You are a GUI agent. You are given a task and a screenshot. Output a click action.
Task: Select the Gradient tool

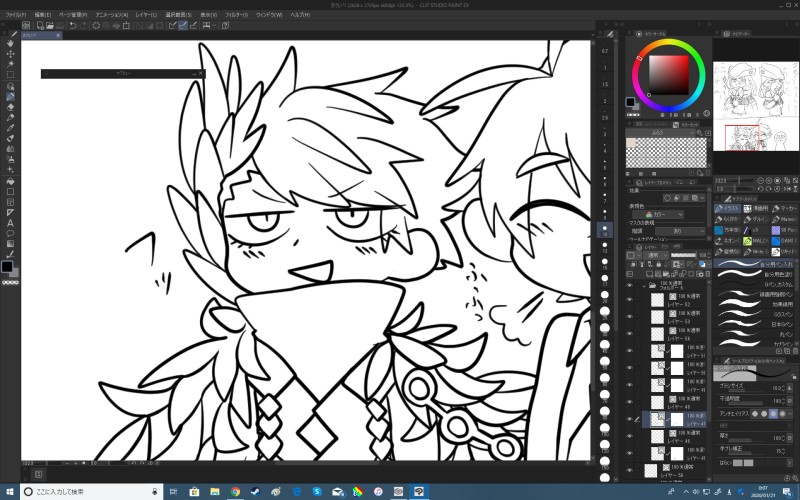[10, 244]
